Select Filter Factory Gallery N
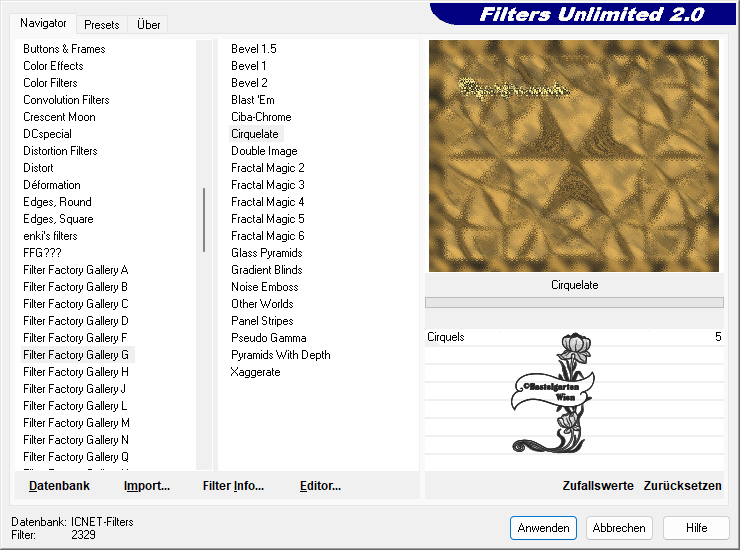Image resolution: width=740 pixels, height=550 pixels. tap(76, 440)
